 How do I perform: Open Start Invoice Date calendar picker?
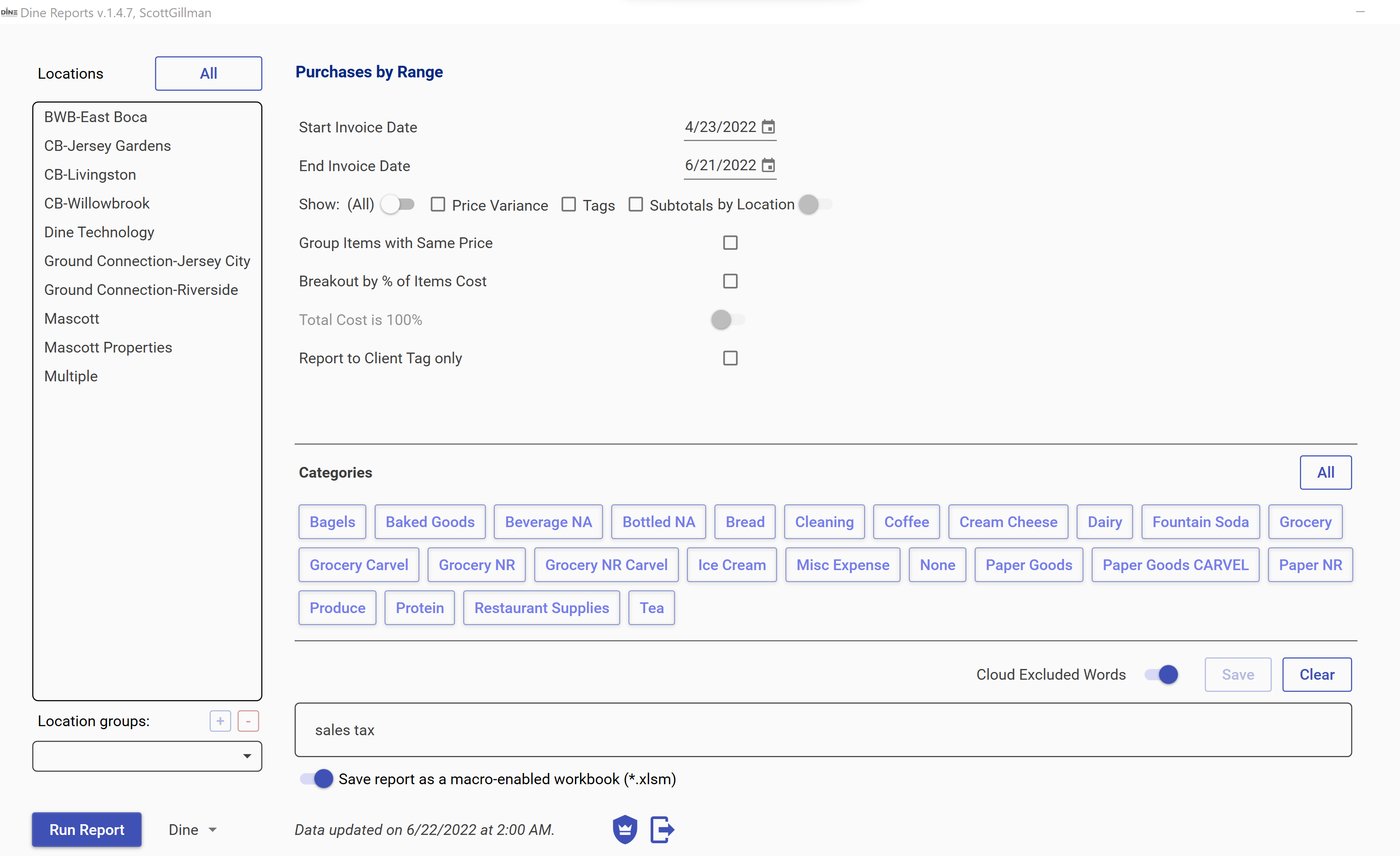768,127
